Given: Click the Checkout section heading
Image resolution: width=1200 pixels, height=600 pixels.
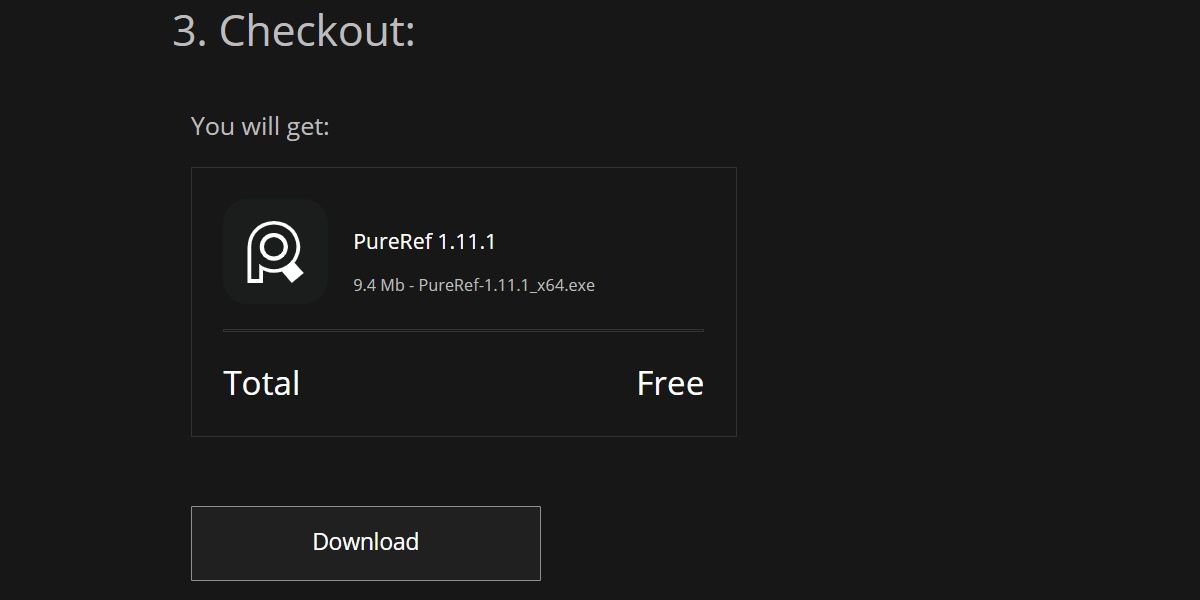Looking at the screenshot, I should [x=294, y=31].
